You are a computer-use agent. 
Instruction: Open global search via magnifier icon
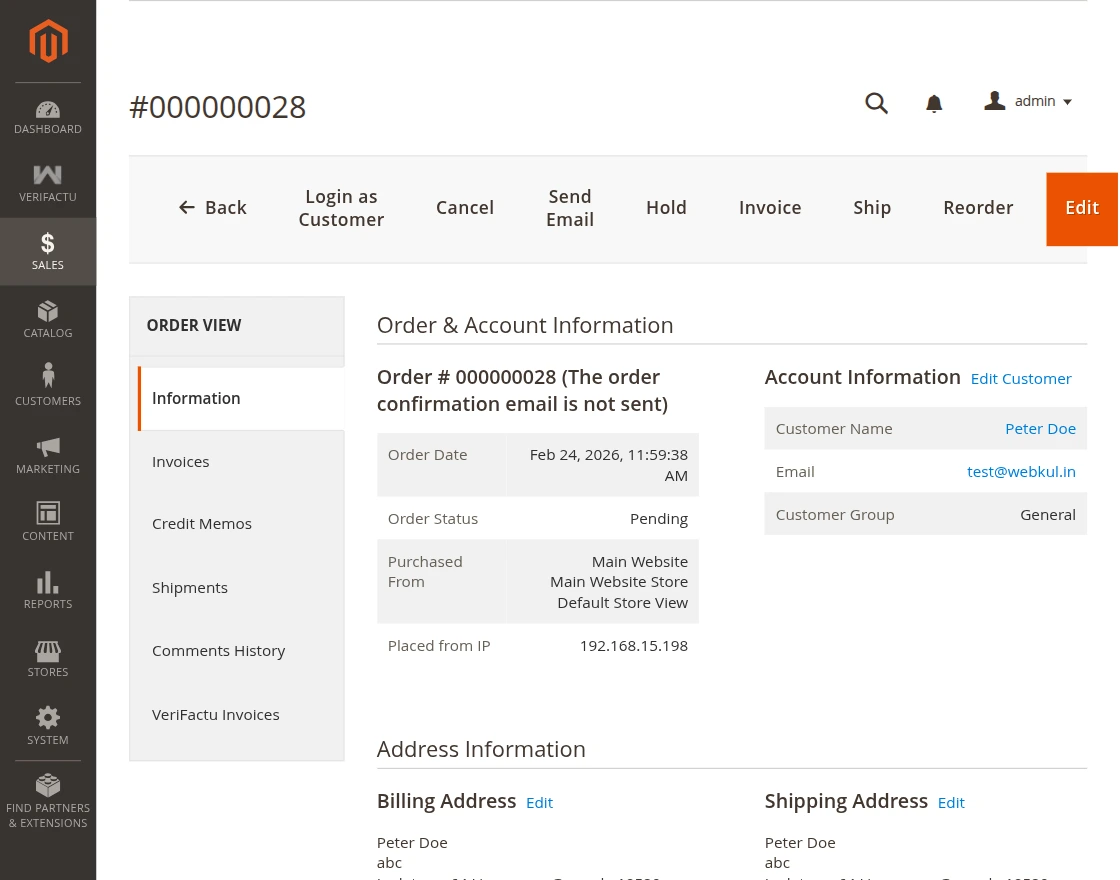point(876,103)
